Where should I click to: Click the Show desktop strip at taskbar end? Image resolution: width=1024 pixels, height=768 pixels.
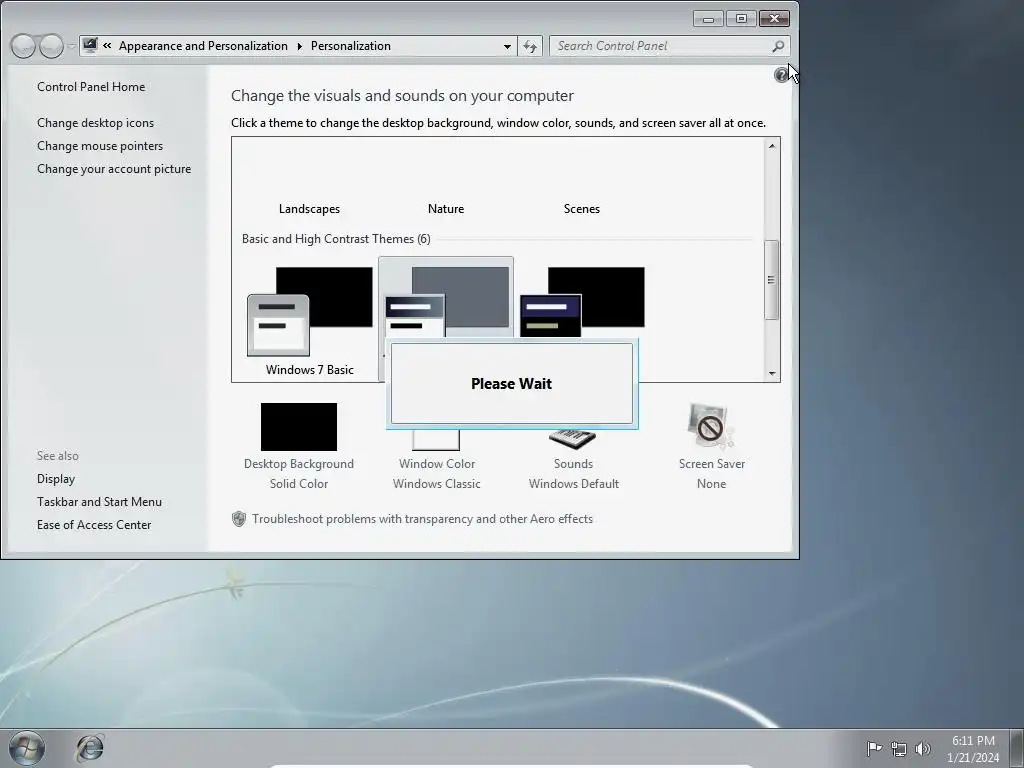[1016, 748]
